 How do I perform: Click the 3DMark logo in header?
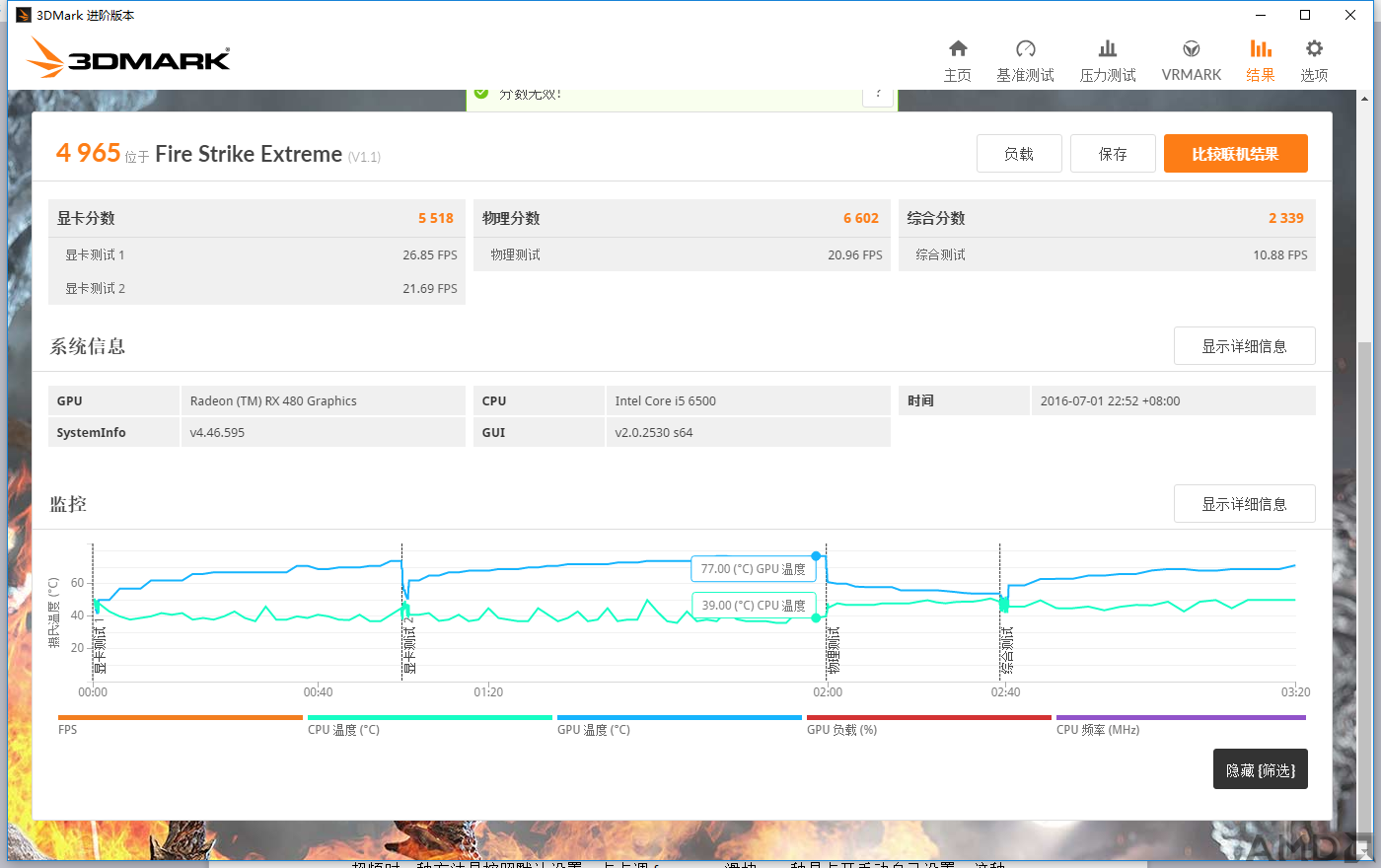(x=129, y=57)
